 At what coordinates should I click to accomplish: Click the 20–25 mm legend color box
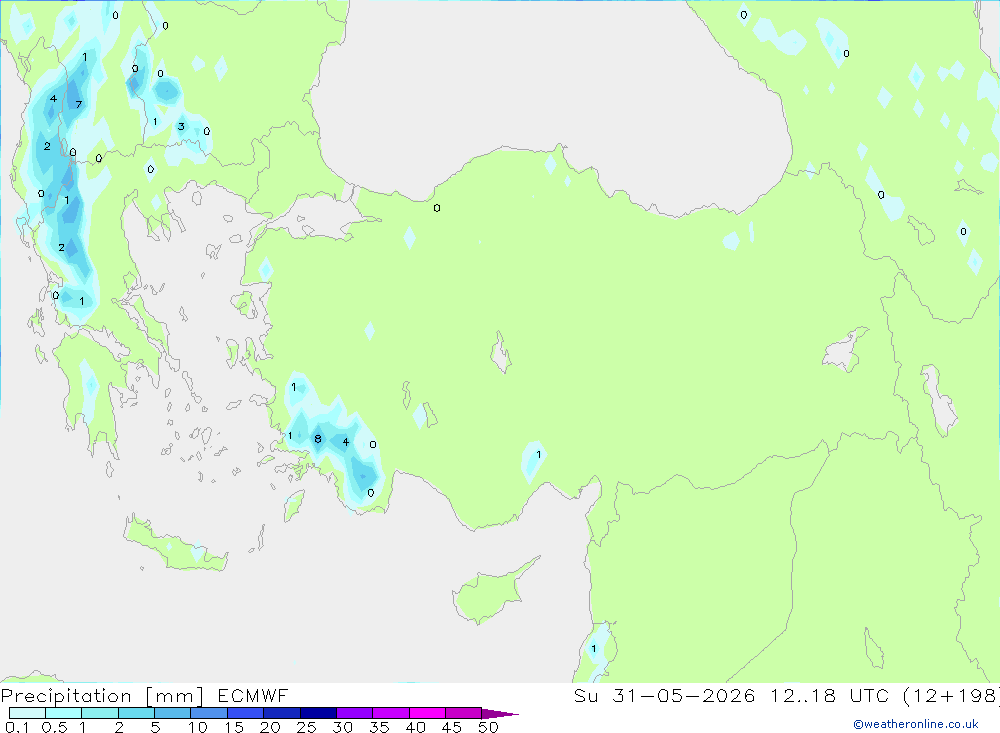pyautogui.click(x=282, y=713)
